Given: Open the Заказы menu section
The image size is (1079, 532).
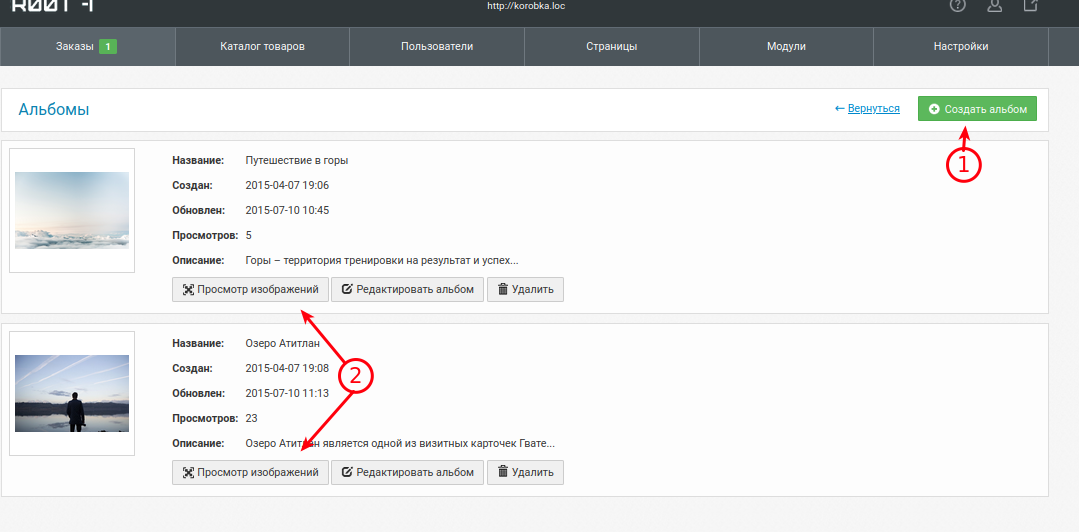Looking at the screenshot, I should click(87, 47).
